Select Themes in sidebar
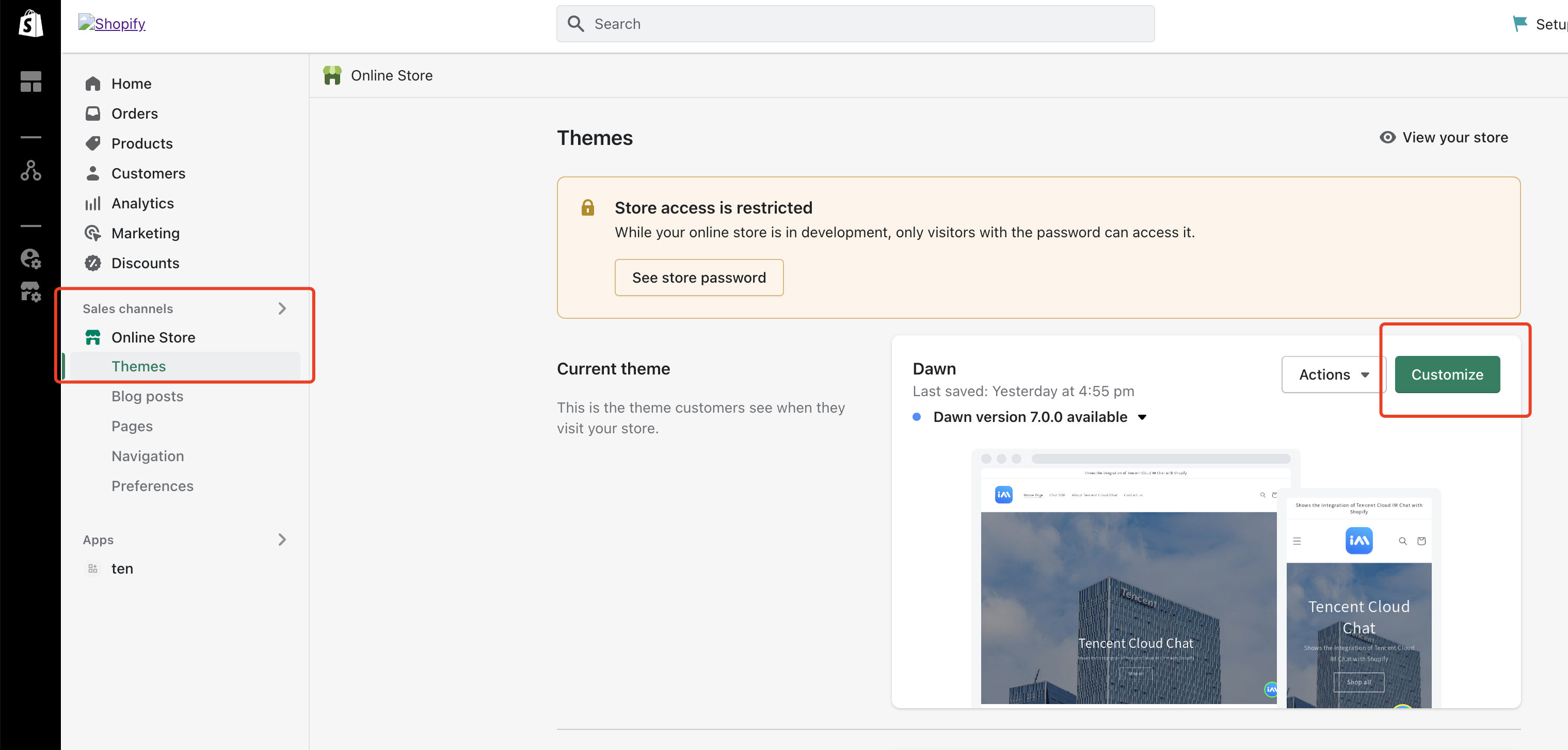 coord(185,366)
